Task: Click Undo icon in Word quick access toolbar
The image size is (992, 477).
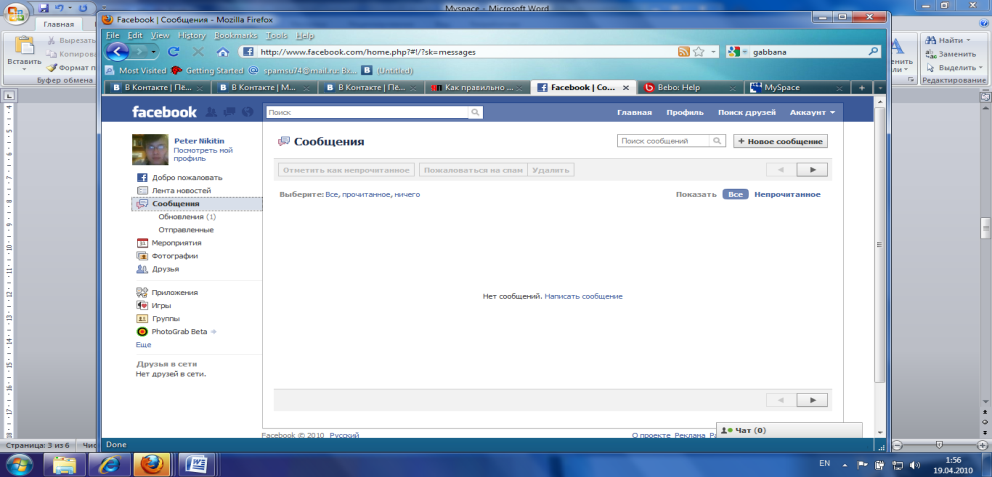Action: pyautogui.click(x=61, y=9)
